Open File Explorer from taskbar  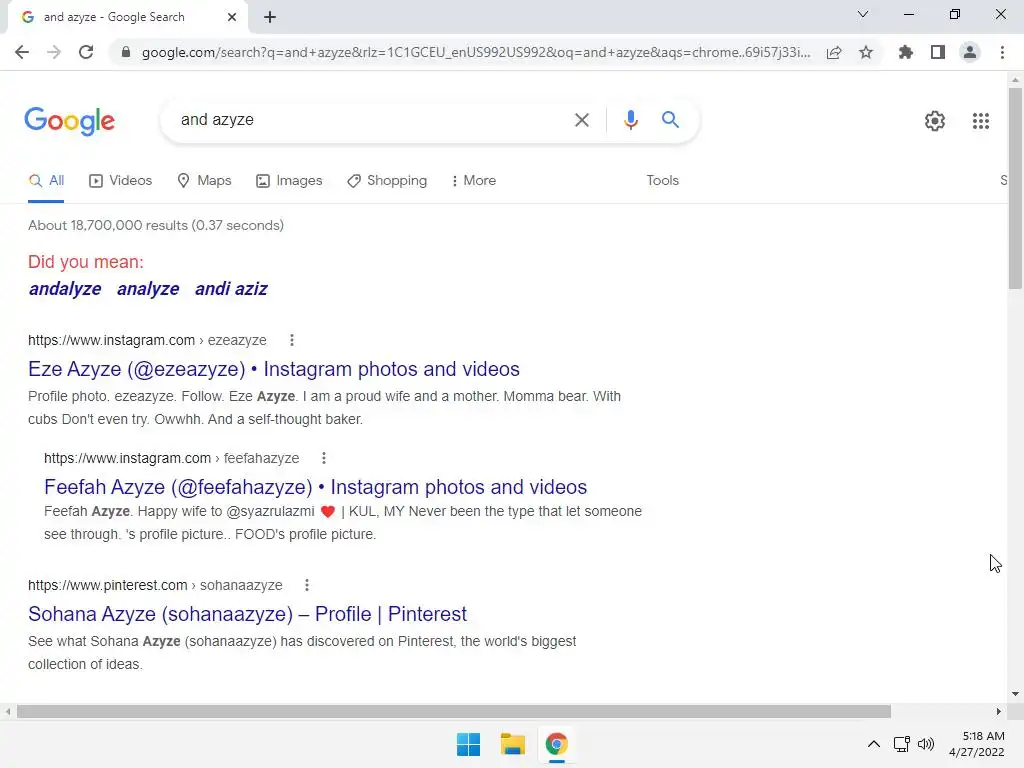coord(513,744)
